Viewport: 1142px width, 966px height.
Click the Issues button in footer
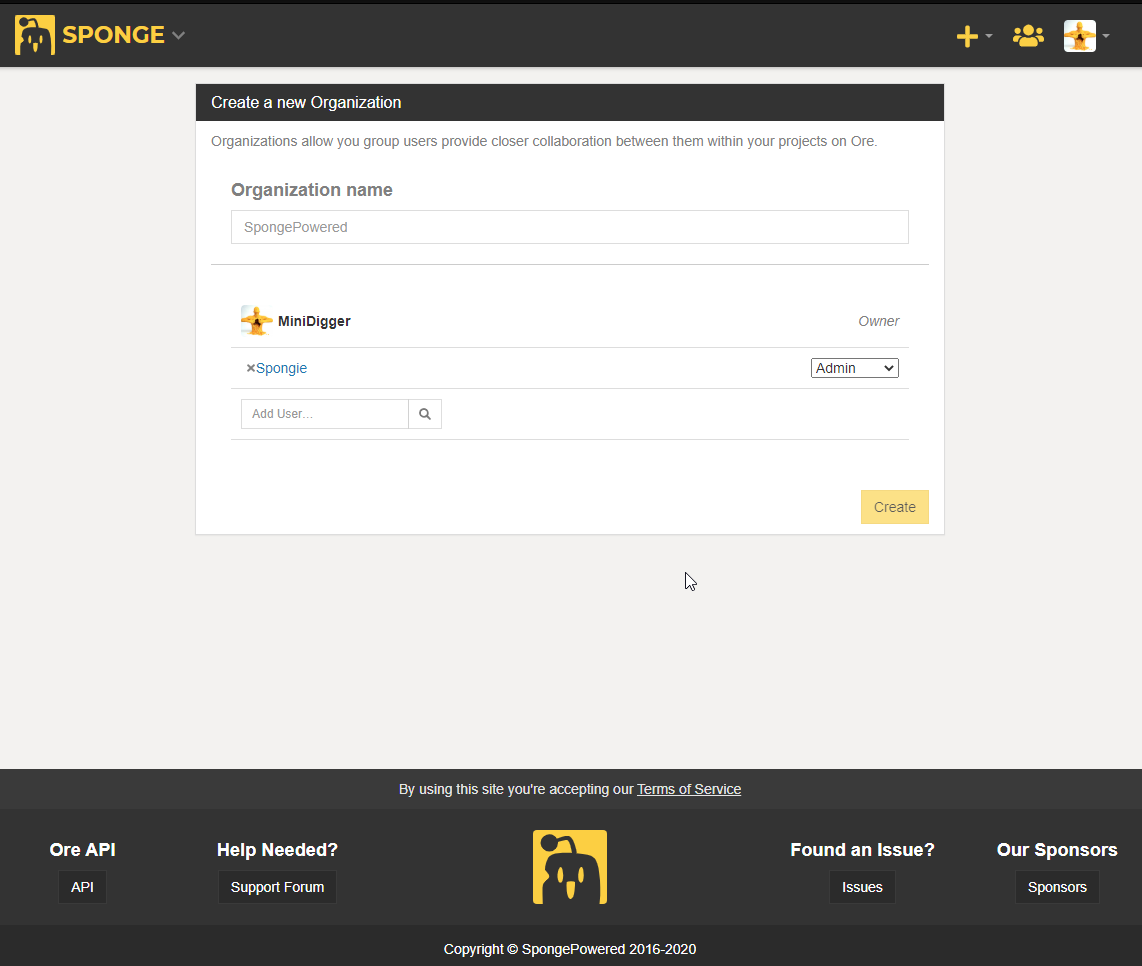click(x=862, y=887)
